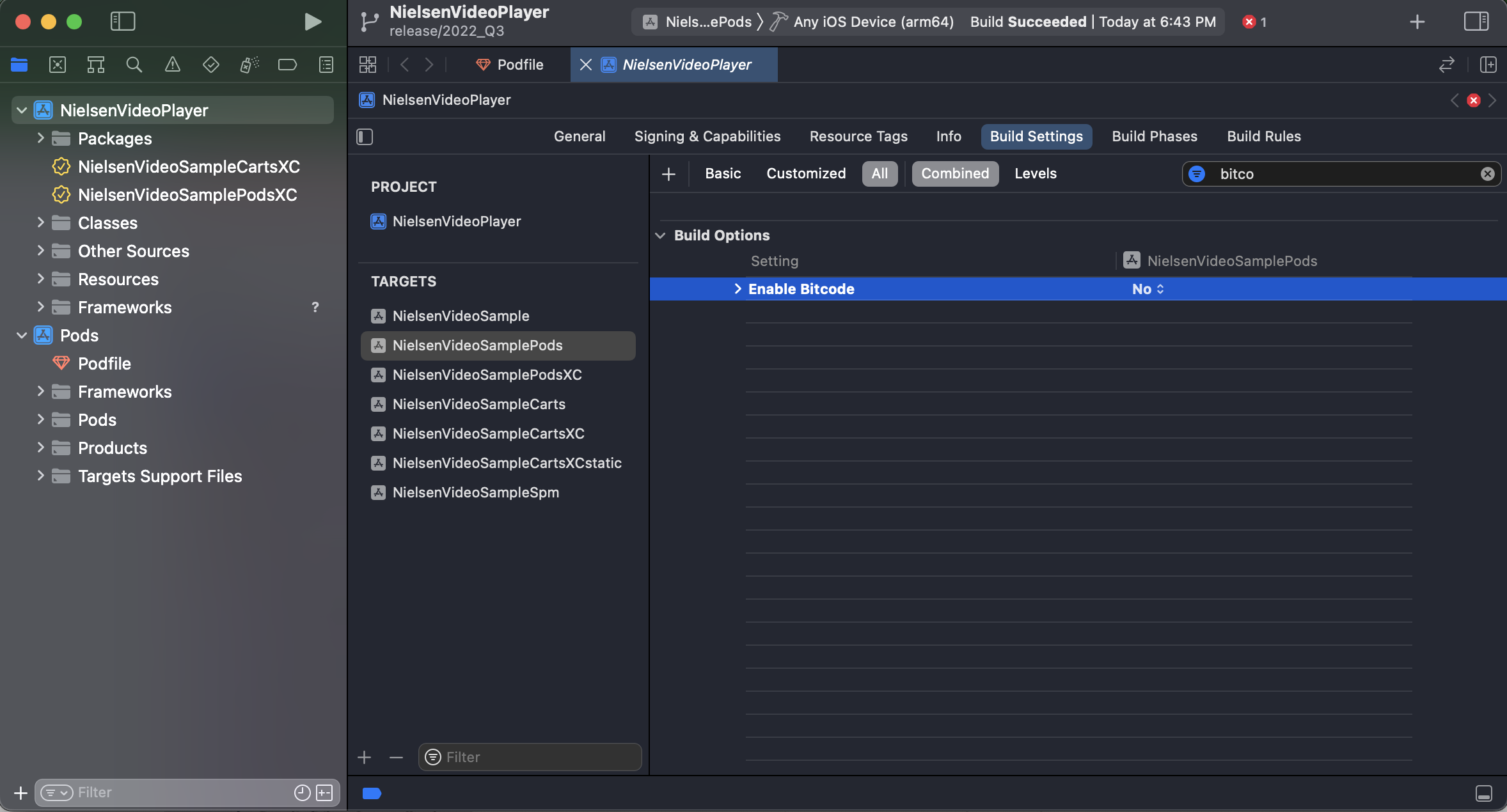Toggle the left navigator sidebar
This screenshot has width=1507, height=812.
pyautogui.click(x=123, y=22)
